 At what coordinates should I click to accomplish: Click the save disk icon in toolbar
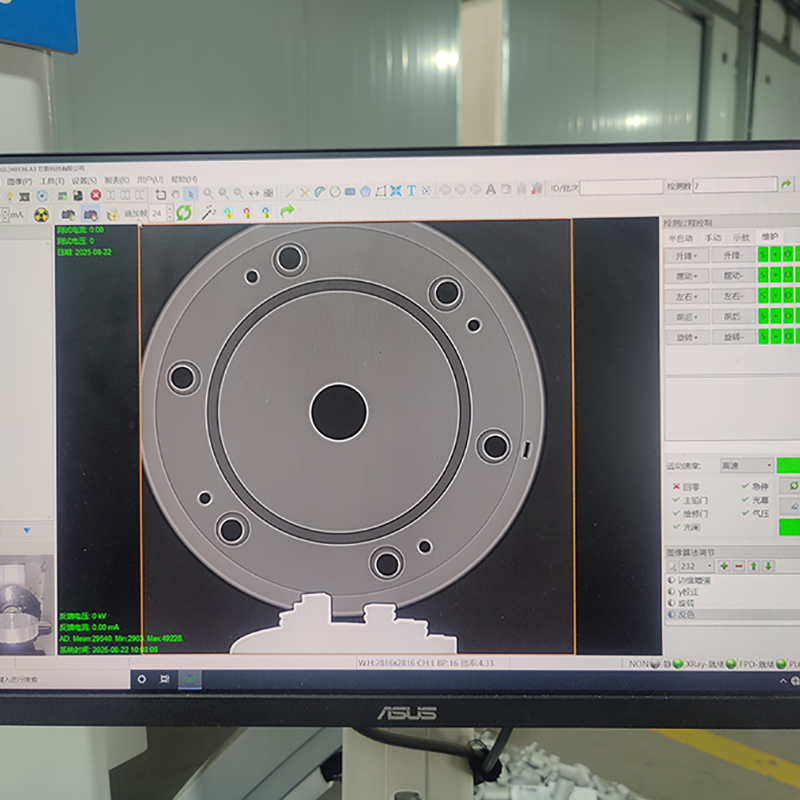click(78, 195)
